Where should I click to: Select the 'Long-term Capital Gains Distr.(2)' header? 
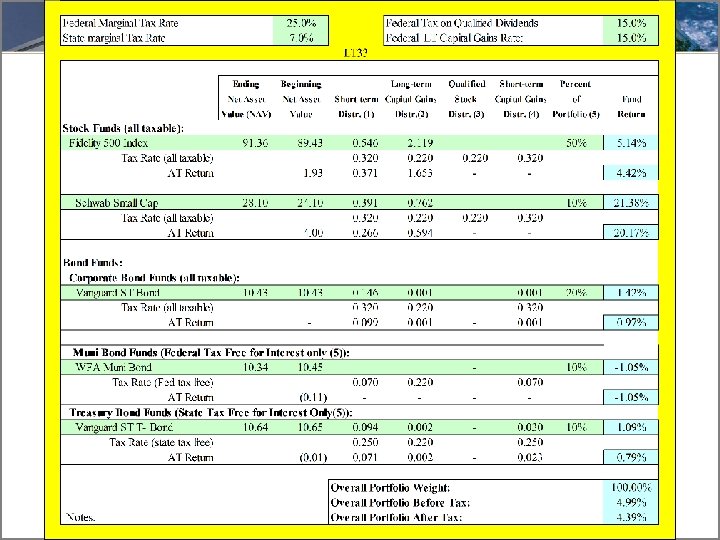pyautogui.click(x=411, y=99)
